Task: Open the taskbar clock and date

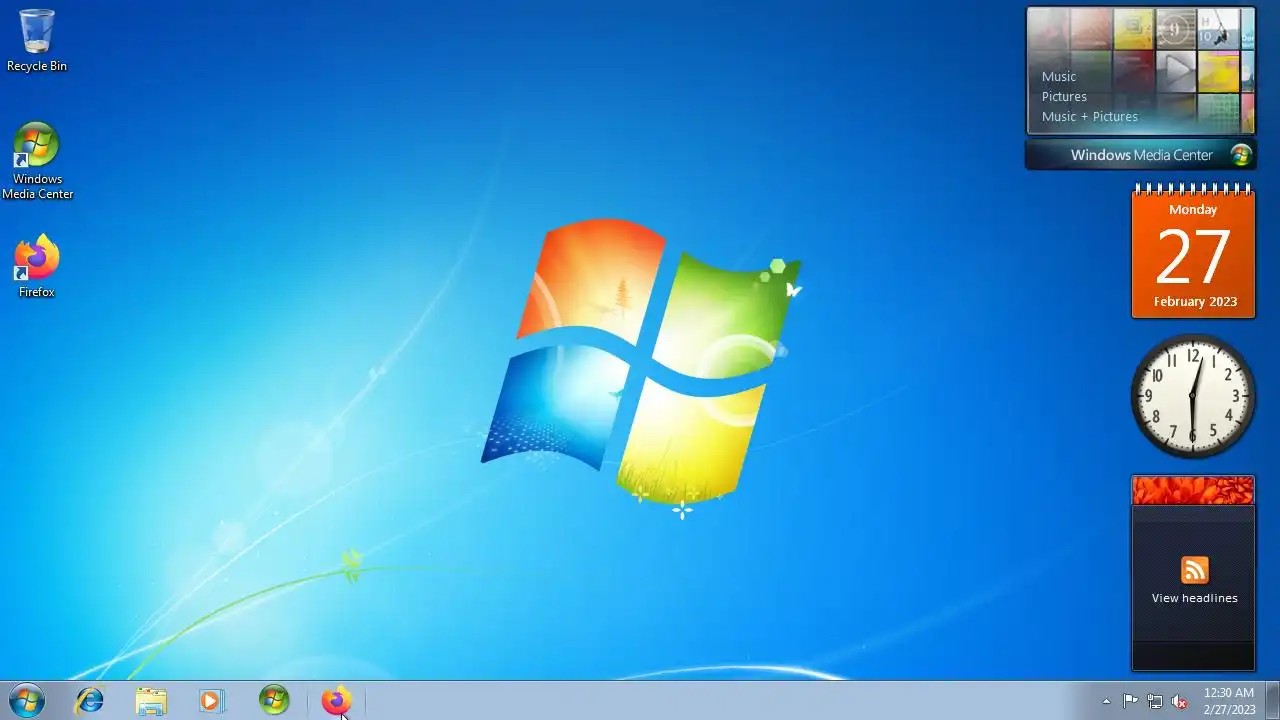Action: [x=1229, y=701]
